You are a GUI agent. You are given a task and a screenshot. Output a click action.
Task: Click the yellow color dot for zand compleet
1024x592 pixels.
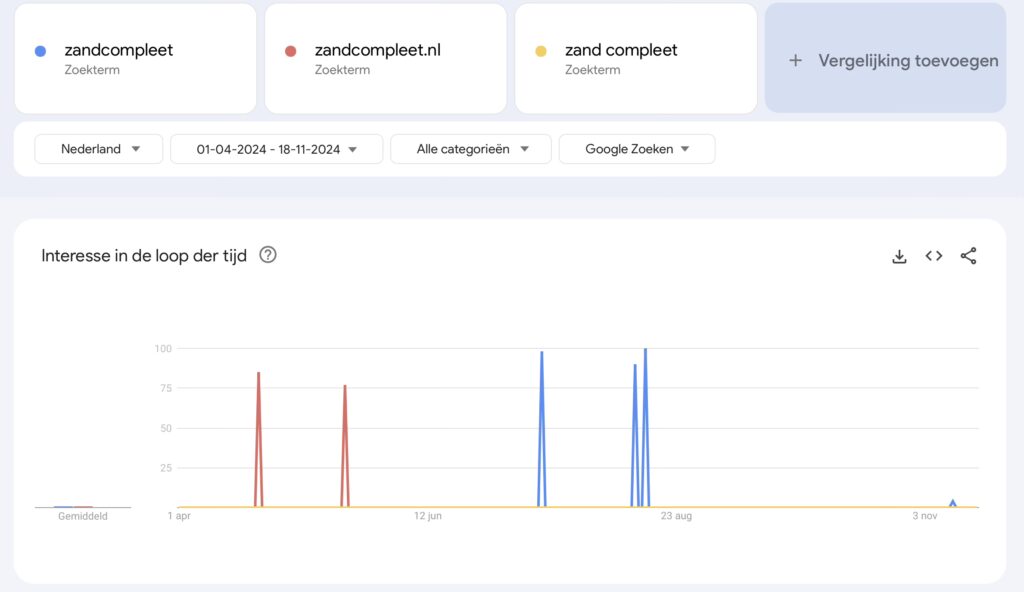click(541, 51)
